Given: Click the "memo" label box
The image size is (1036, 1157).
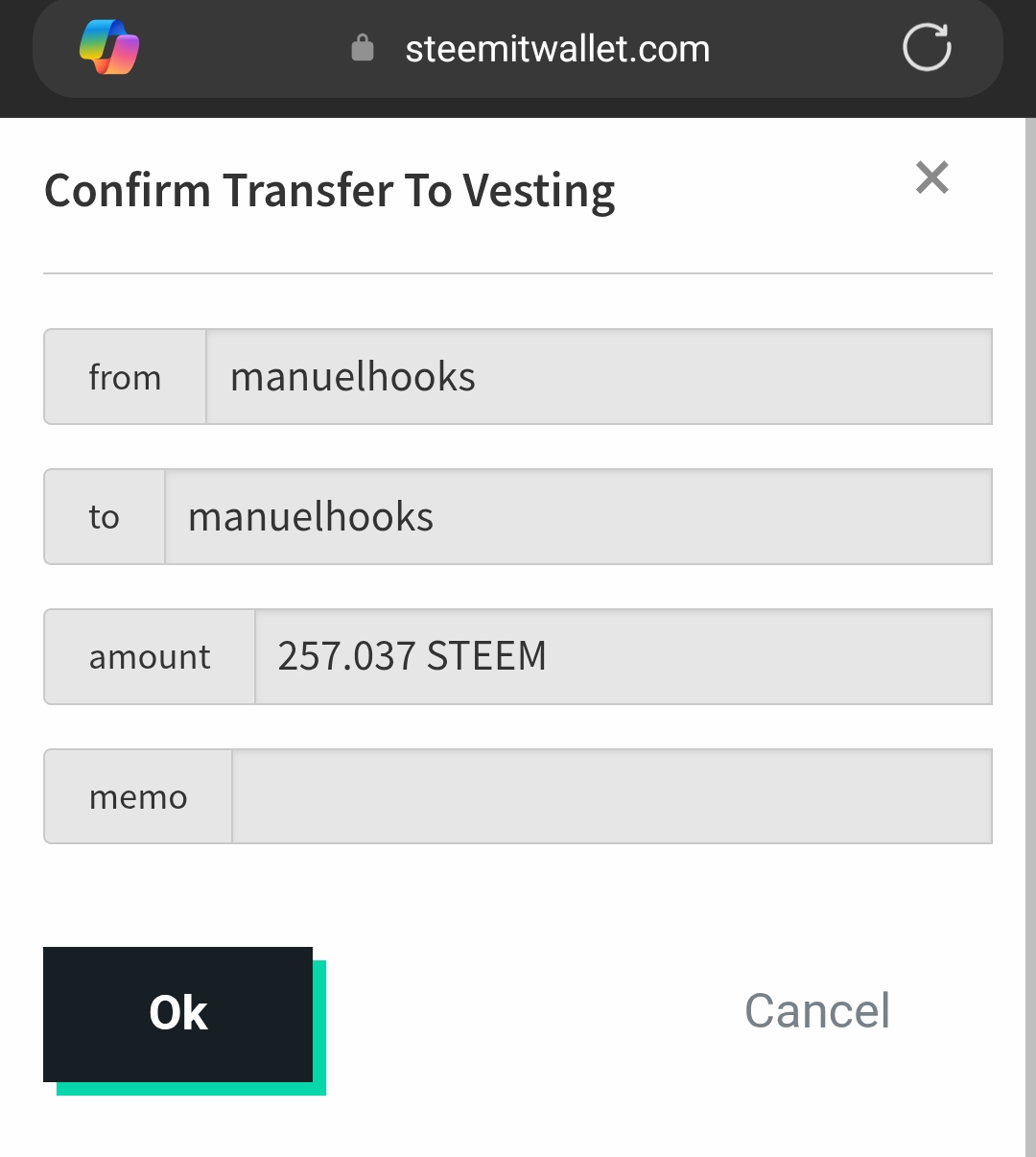Looking at the screenshot, I should coord(138,797).
